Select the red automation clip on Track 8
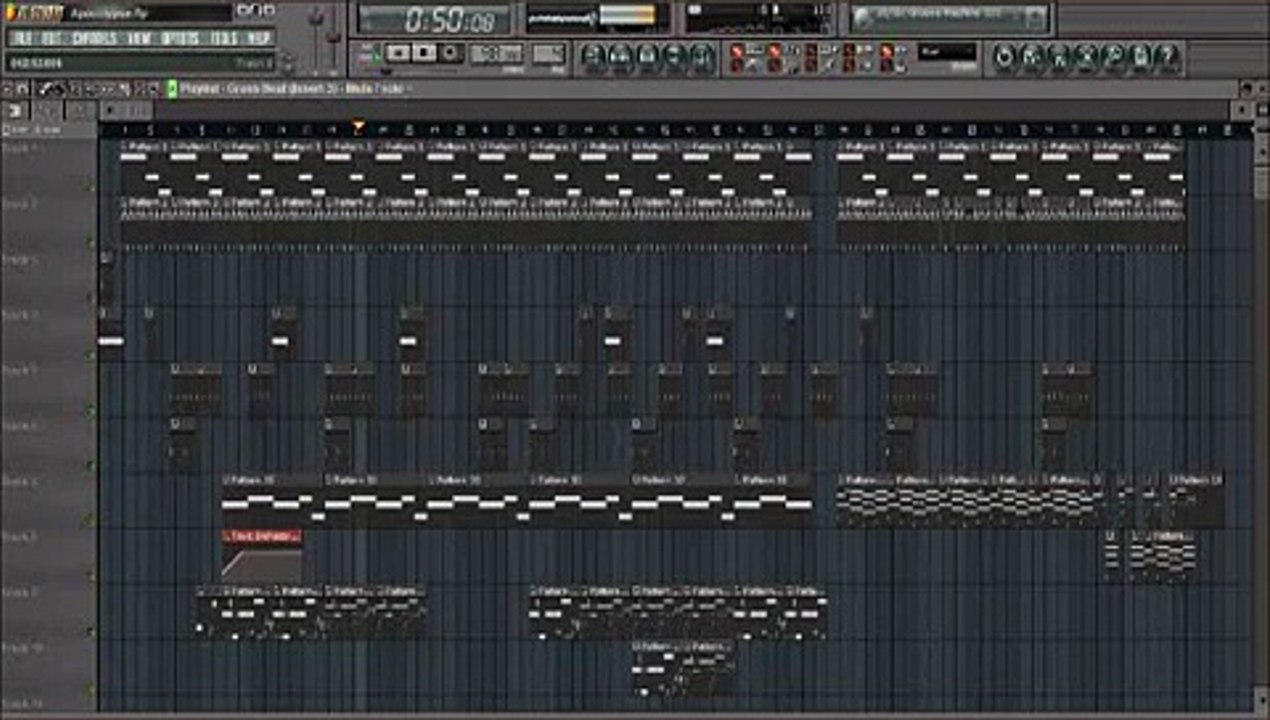 (x=262, y=556)
